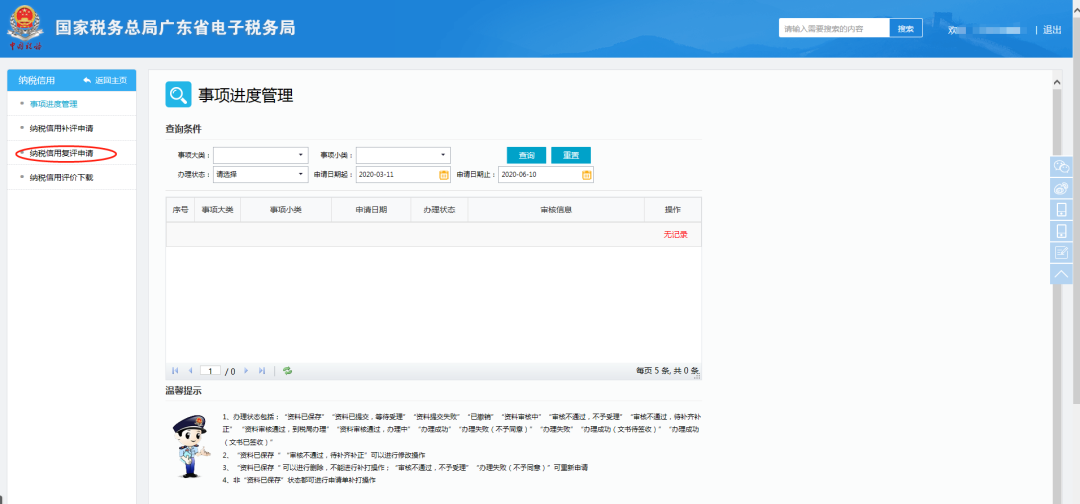1080x504 pixels.
Task: Go to the first page of results
Action: coord(175,371)
